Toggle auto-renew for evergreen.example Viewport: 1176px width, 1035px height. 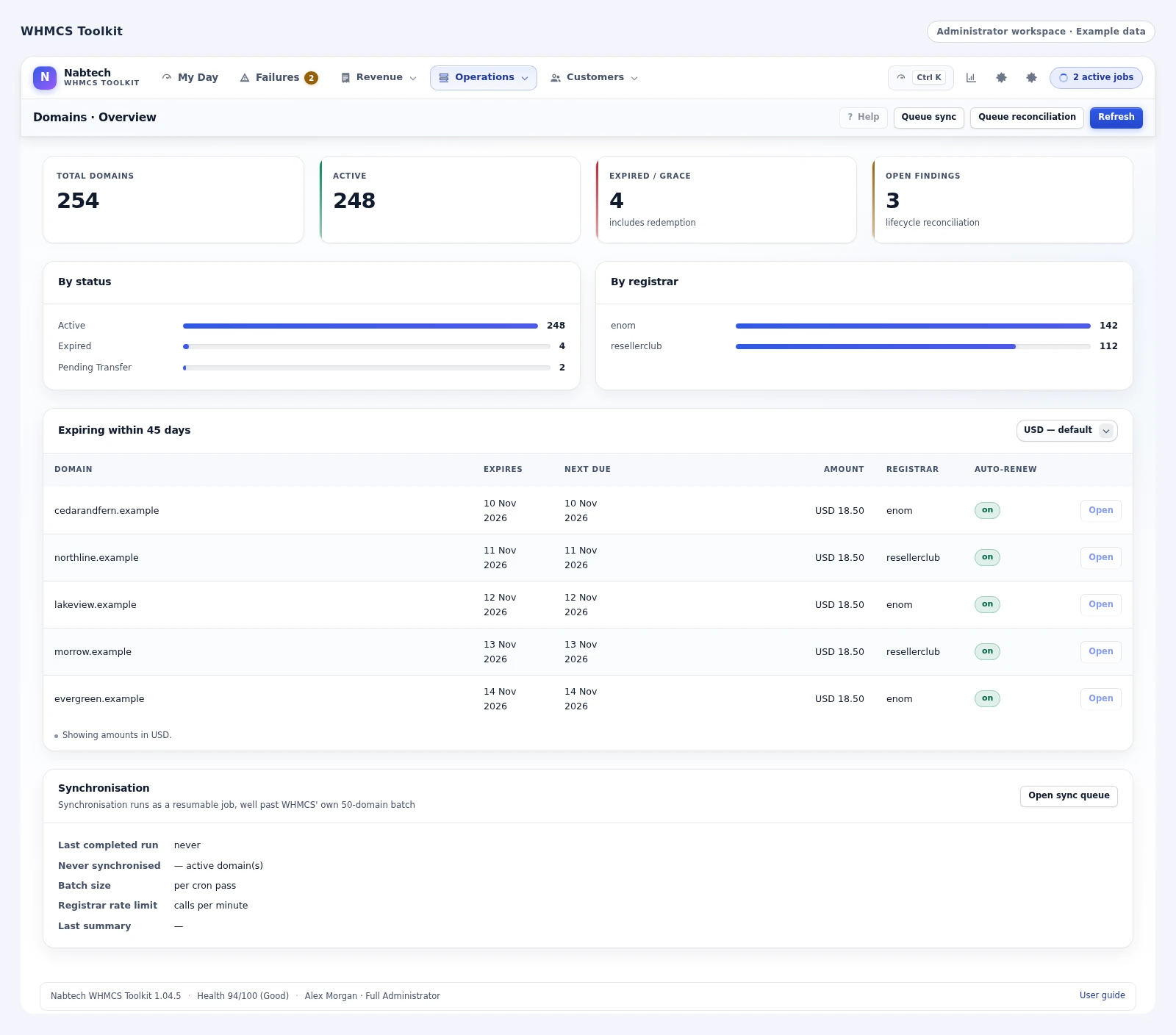click(987, 698)
